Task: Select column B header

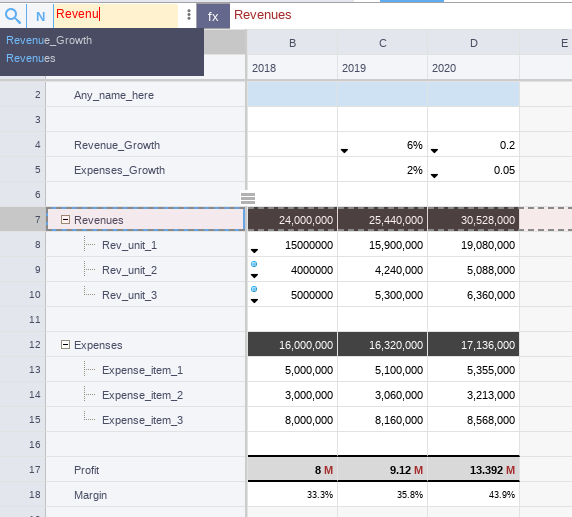Action: 292,43
